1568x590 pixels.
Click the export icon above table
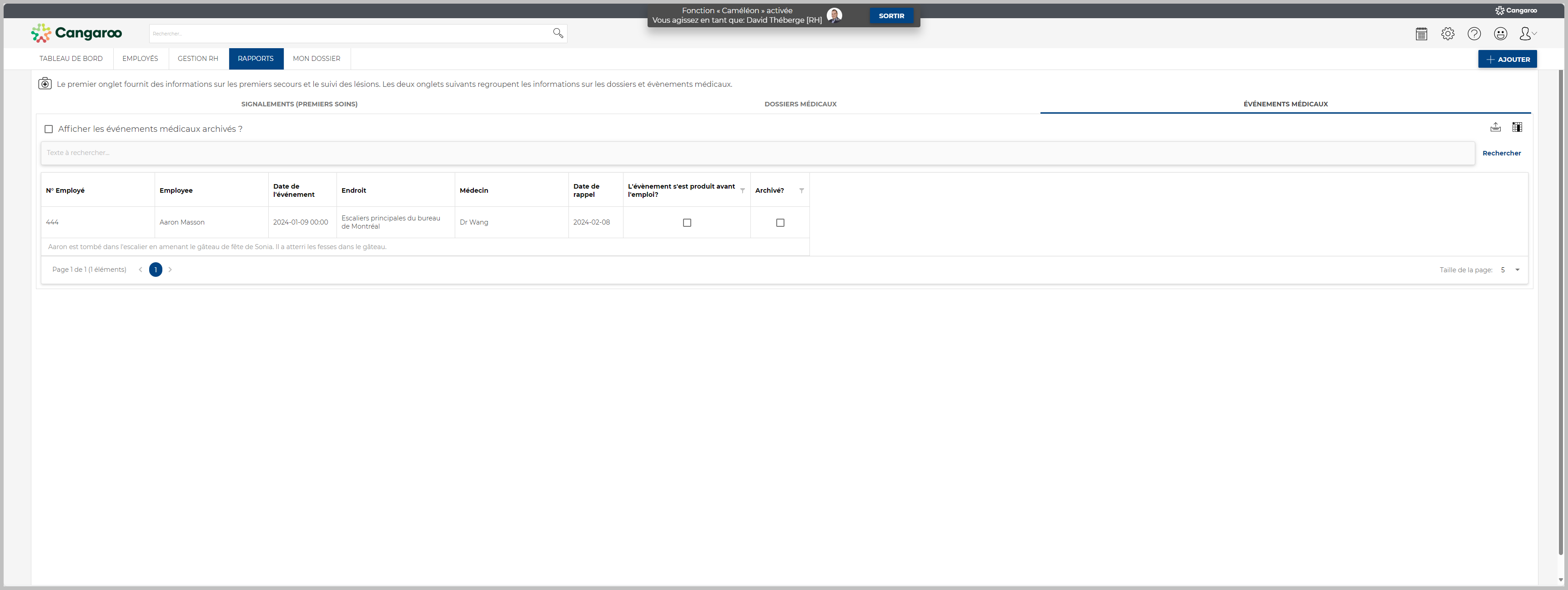click(1495, 127)
